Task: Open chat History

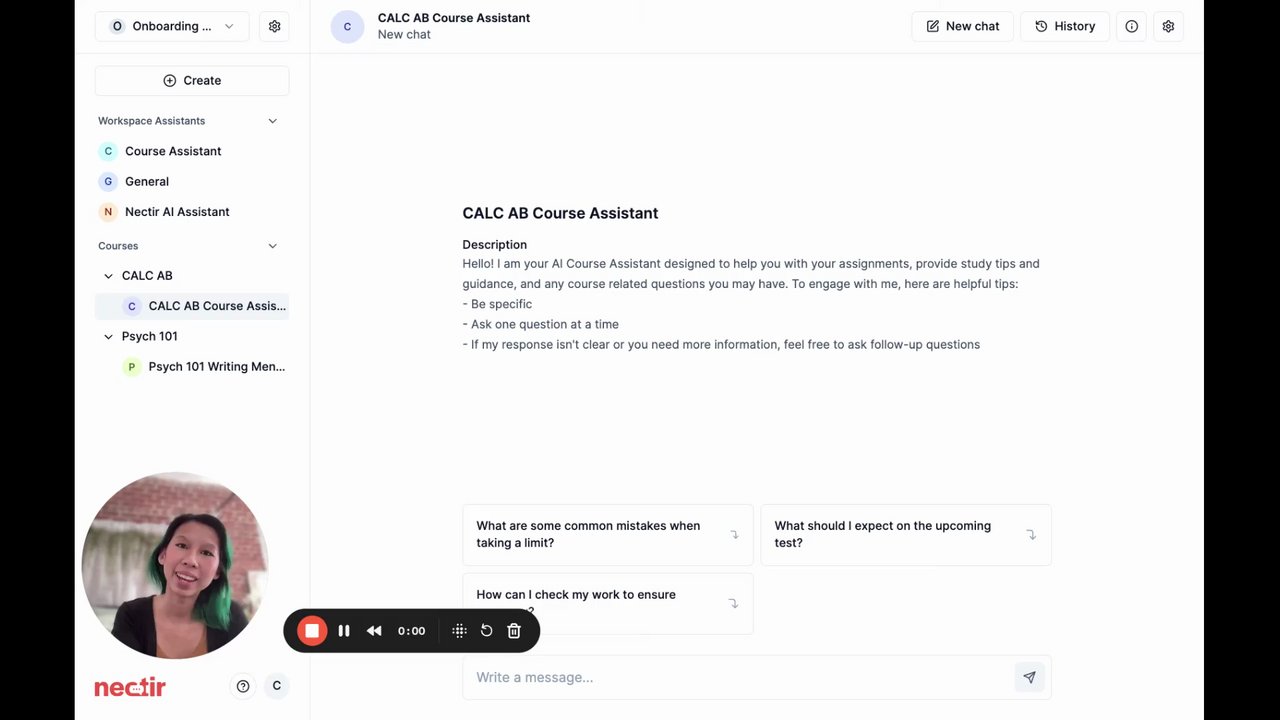Action: (x=1064, y=26)
